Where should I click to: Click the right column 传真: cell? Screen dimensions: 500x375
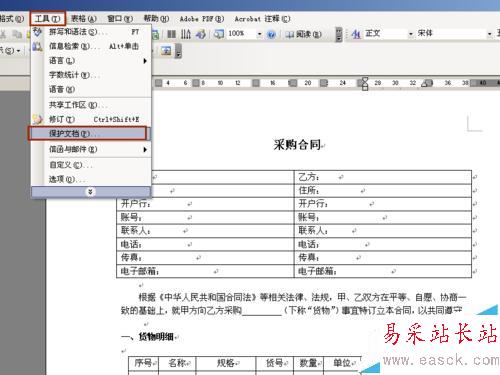pos(383,258)
